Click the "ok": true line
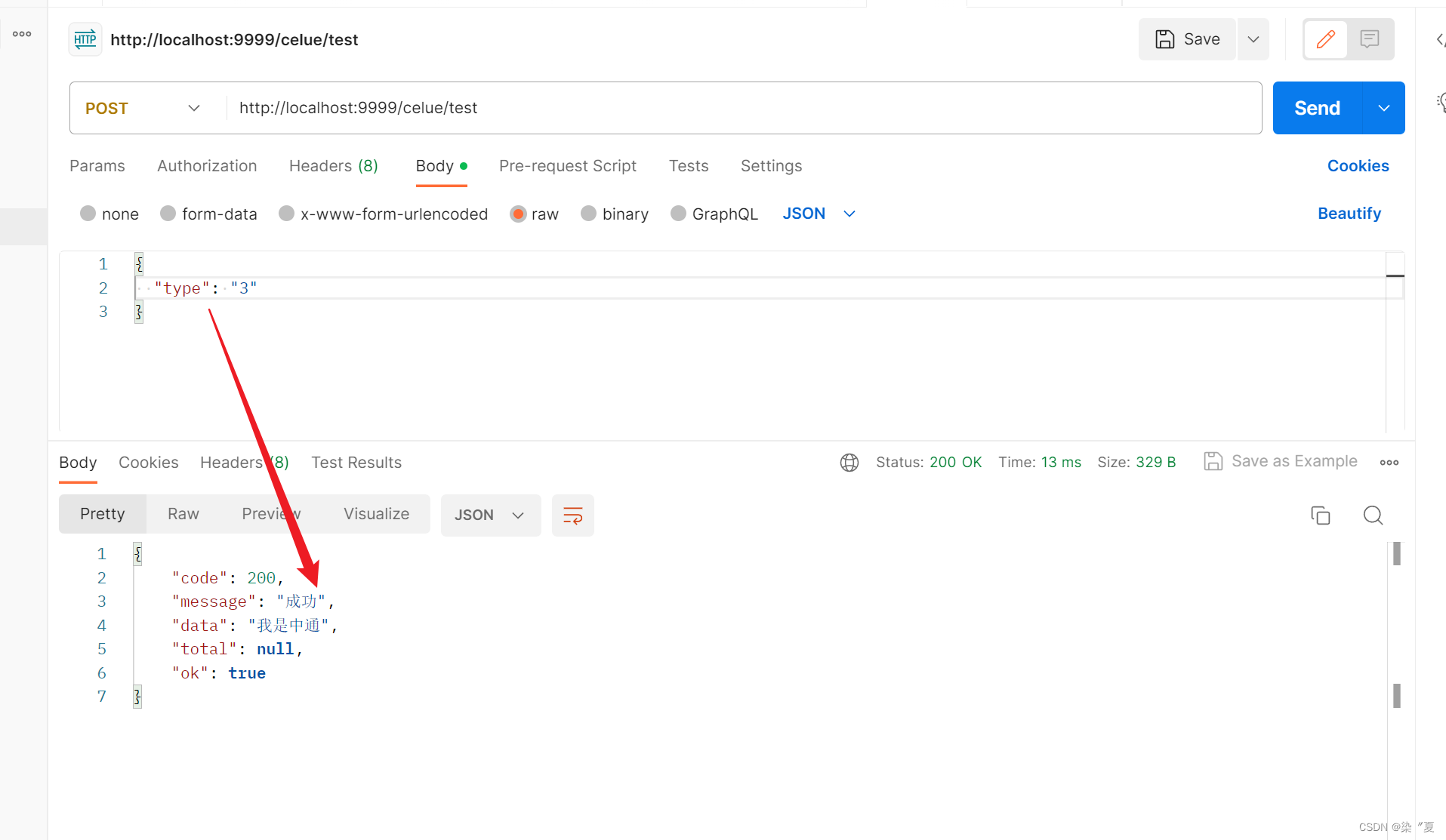 pyautogui.click(x=218, y=673)
